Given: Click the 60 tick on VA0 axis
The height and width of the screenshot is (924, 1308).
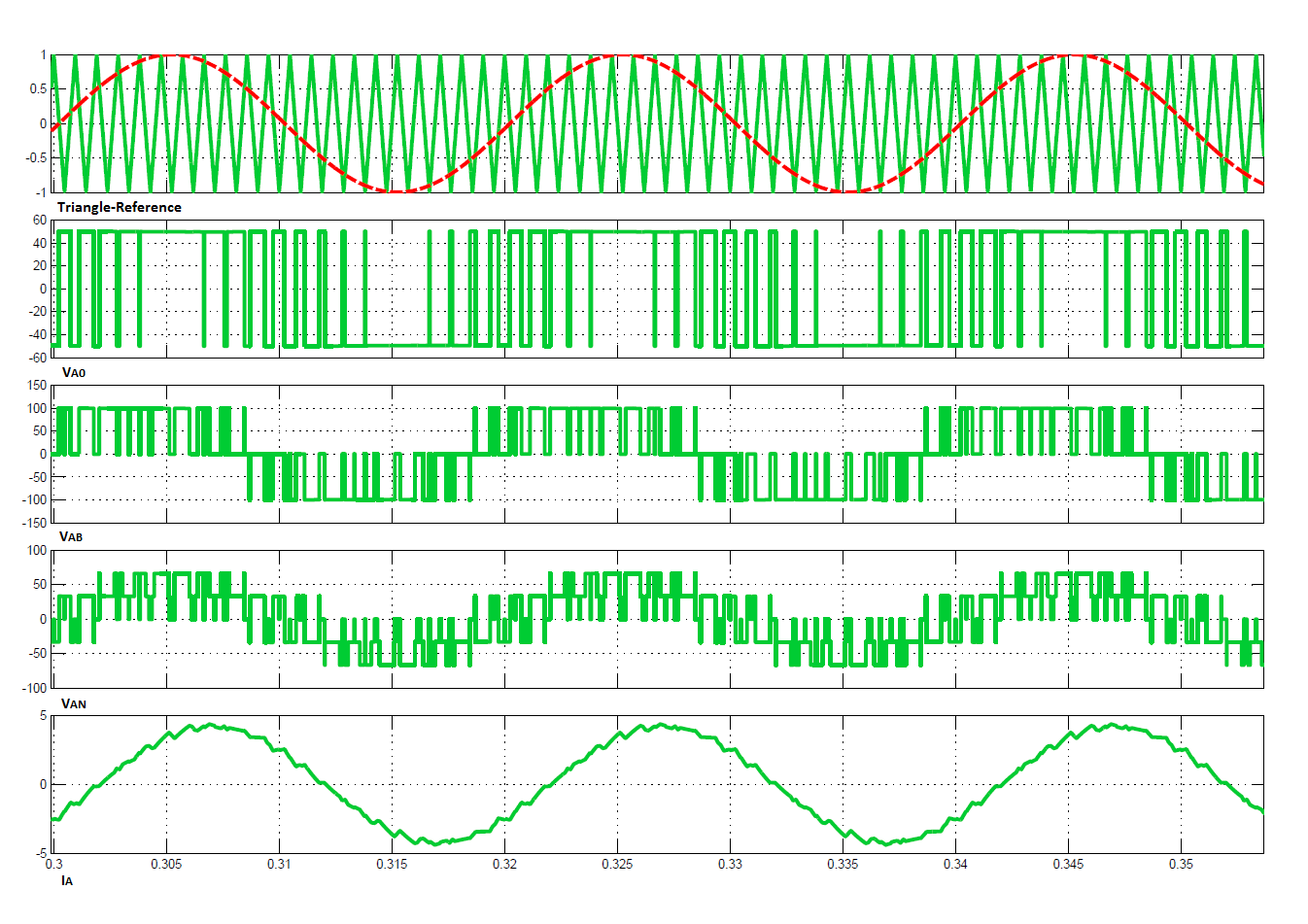Looking at the screenshot, I should (x=40, y=221).
